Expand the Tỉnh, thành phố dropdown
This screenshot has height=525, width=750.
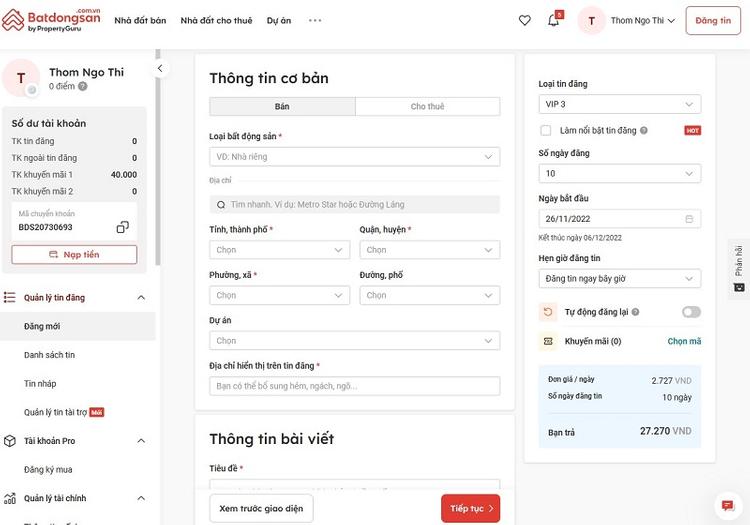279,250
